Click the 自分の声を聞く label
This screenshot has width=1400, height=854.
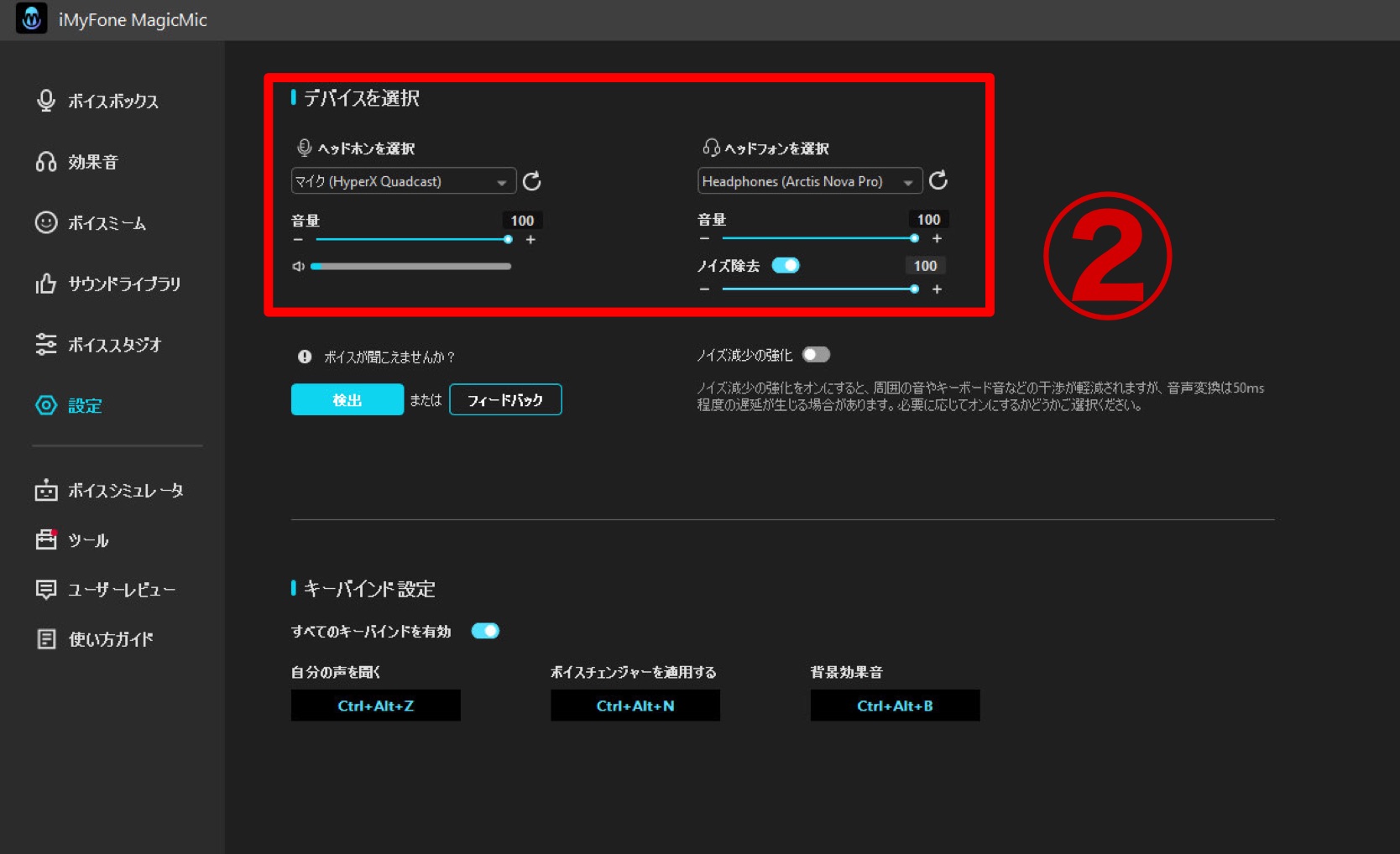(335, 672)
